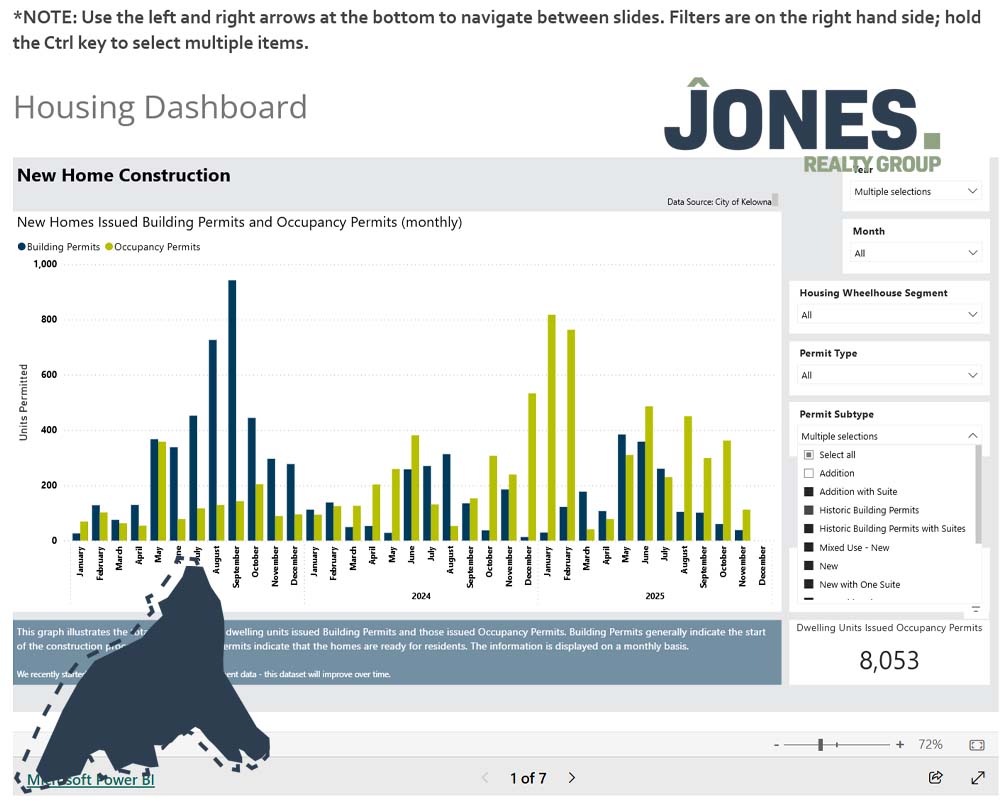The height and width of the screenshot is (800, 1000).
Task: Go to the next report page
Action: tap(572, 778)
